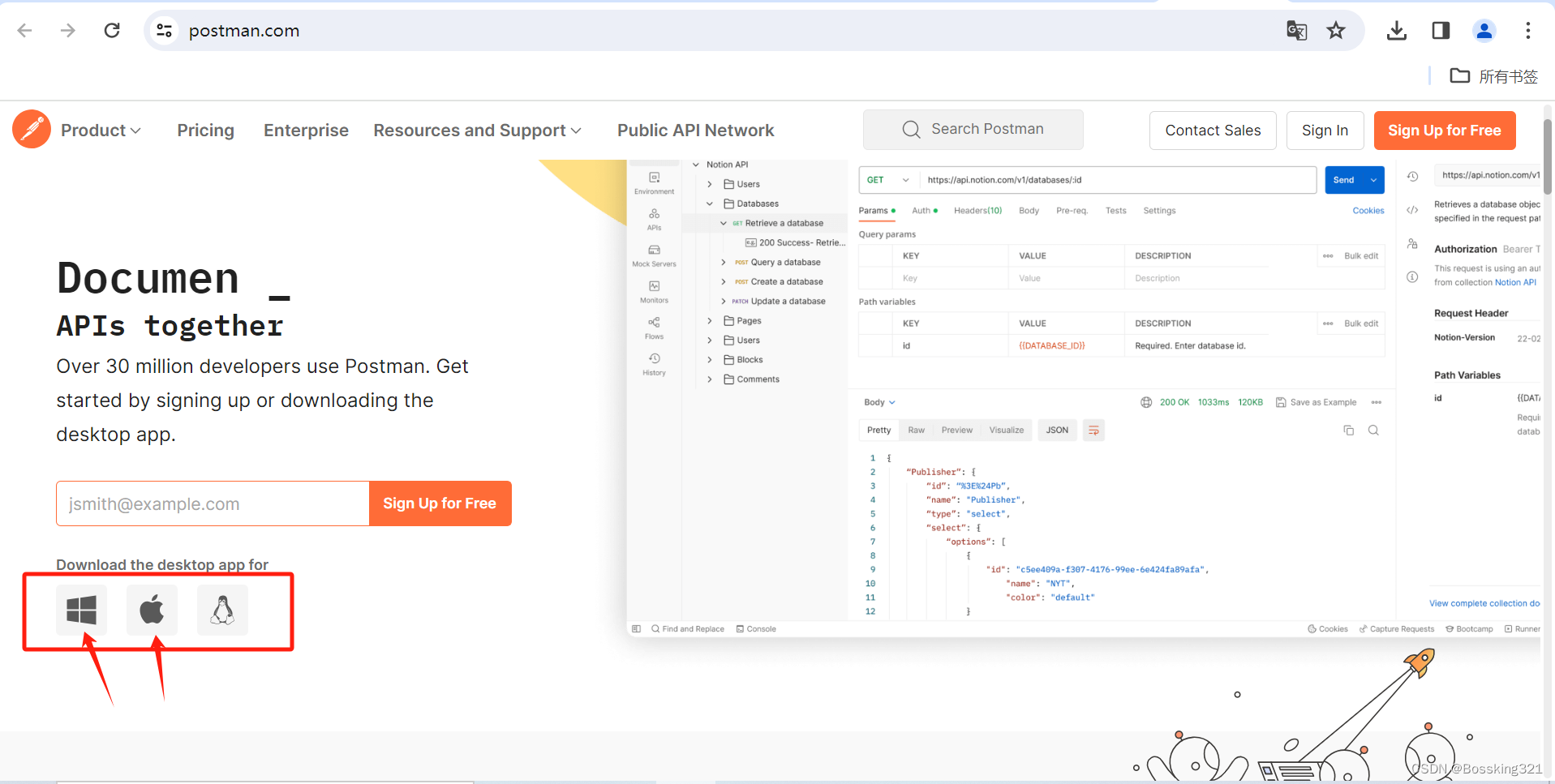Open Bulk edit for Query params
The image size is (1555, 784).
(1360, 256)
